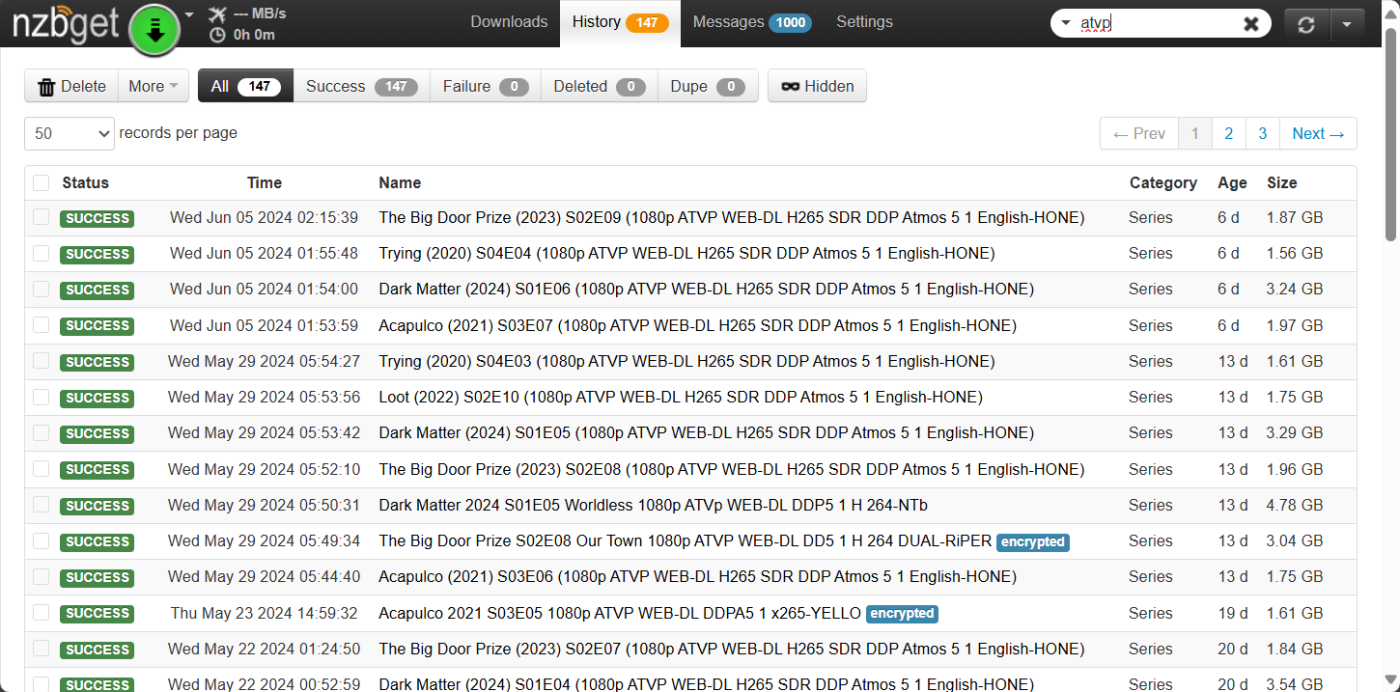Open the More dropdown menu
The width and height of the screenshot is (1400, 692).
(152, 86)
